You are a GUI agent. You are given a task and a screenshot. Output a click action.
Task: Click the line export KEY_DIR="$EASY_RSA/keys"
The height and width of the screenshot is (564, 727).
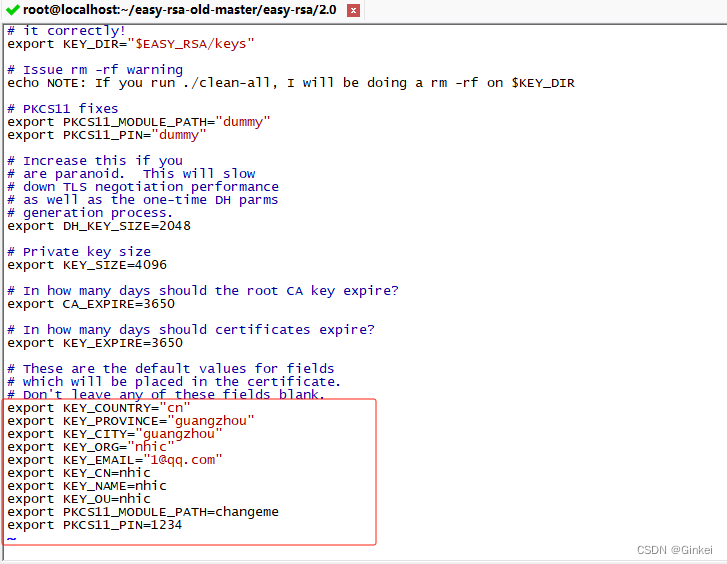click(131, 44)
